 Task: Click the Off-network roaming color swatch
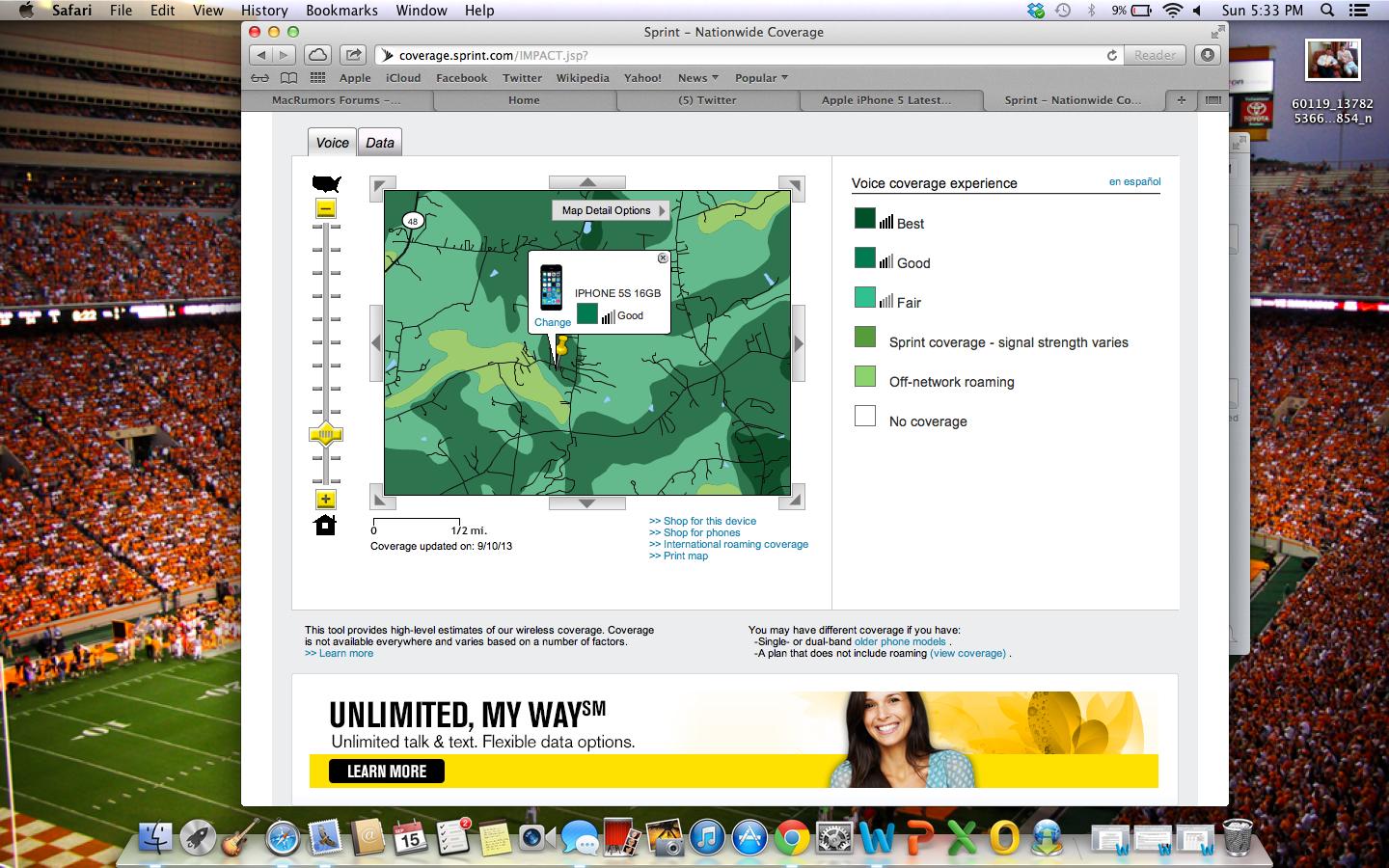pos(865,376)
